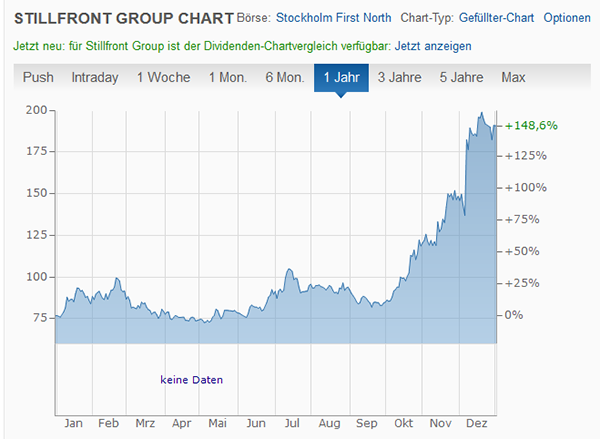The height and width of the screenshot is (439, 600).
Task: Click the +75% percent axis label
Action: click(x=522, y=219)
